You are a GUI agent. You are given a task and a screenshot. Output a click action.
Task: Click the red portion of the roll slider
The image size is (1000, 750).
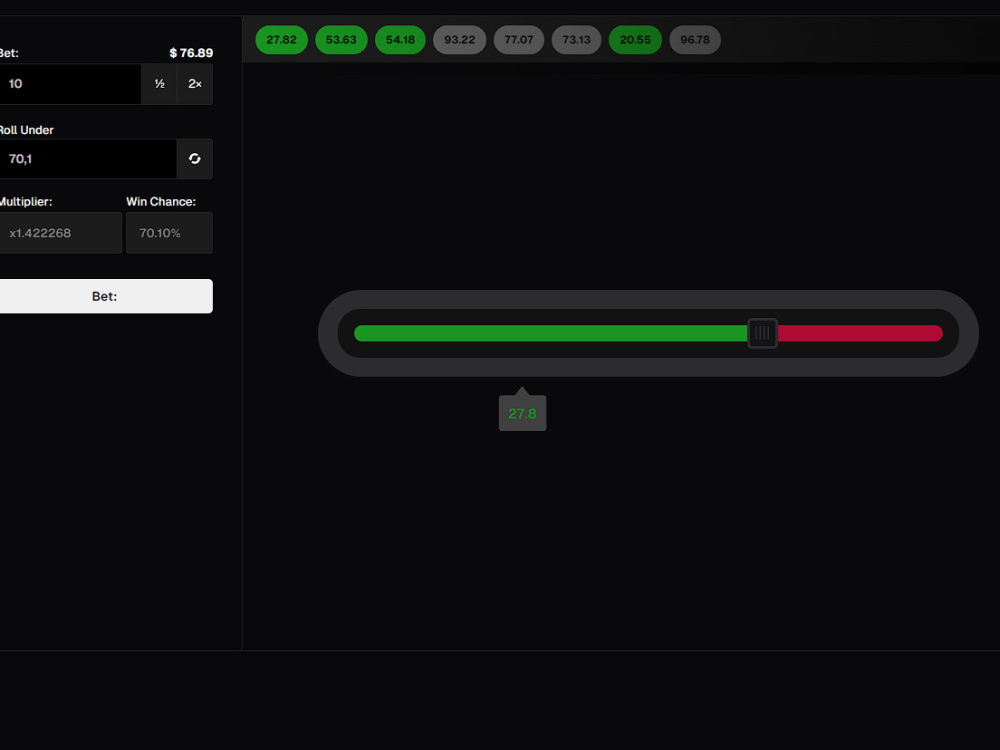coord(860,333)
